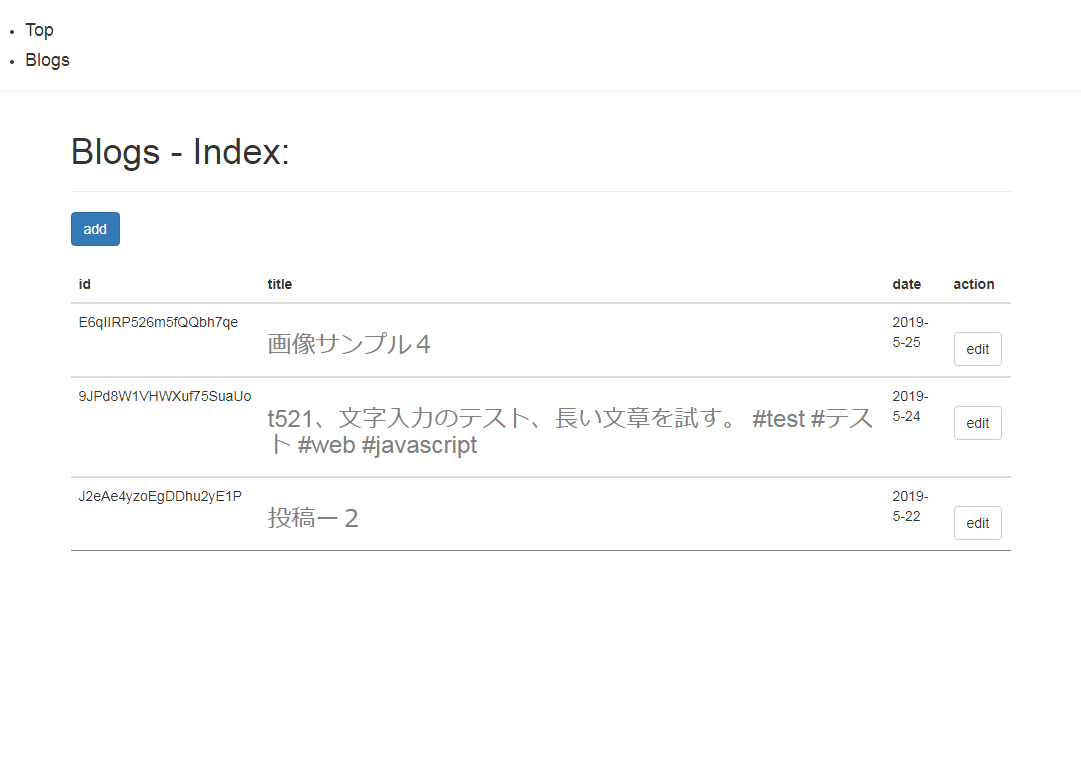Select the action column header
The width and height of the screenshot is (1081, 761).
[x=973, y=284]
